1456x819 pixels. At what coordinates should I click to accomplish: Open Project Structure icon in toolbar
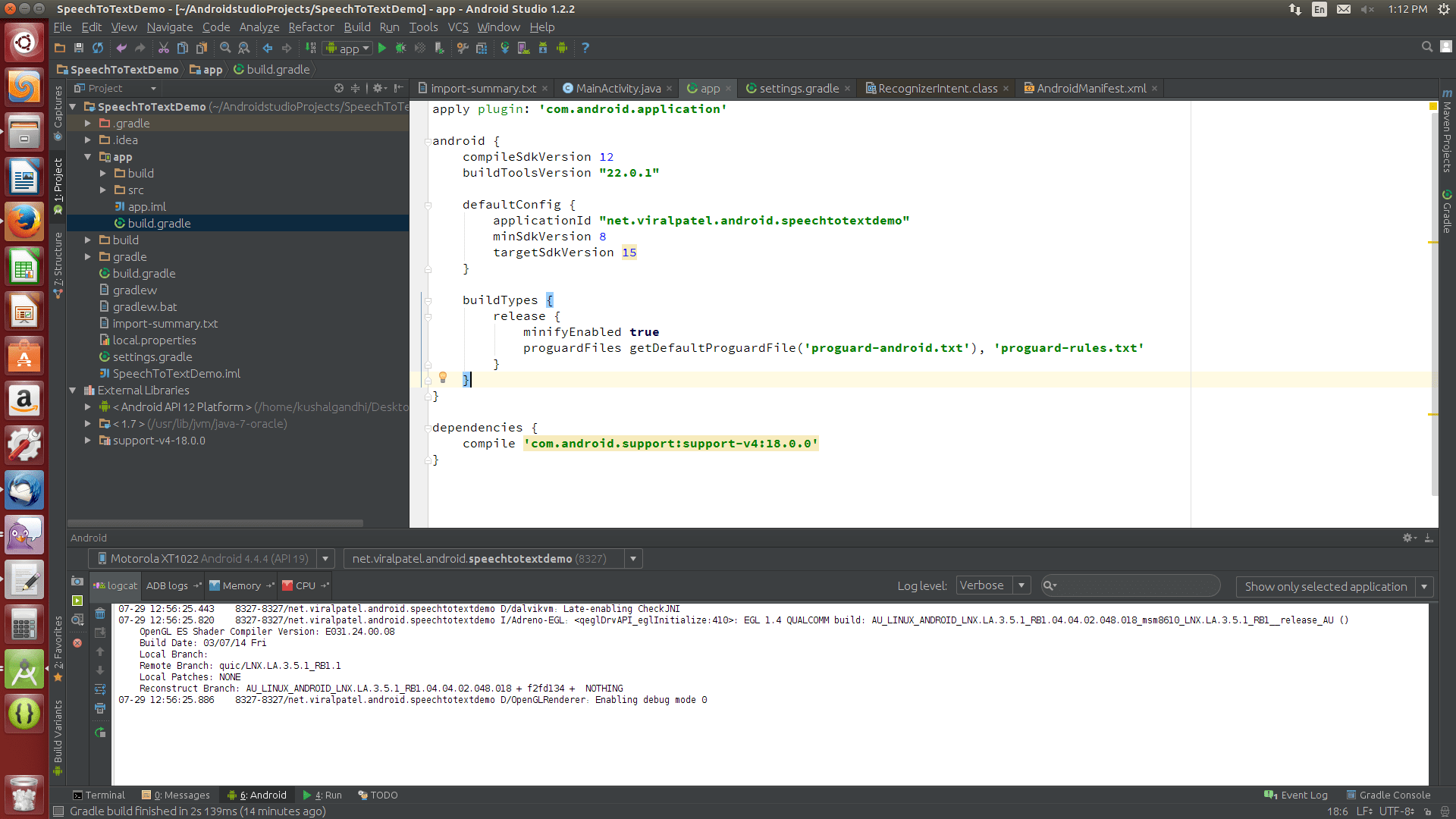point(482,48)
